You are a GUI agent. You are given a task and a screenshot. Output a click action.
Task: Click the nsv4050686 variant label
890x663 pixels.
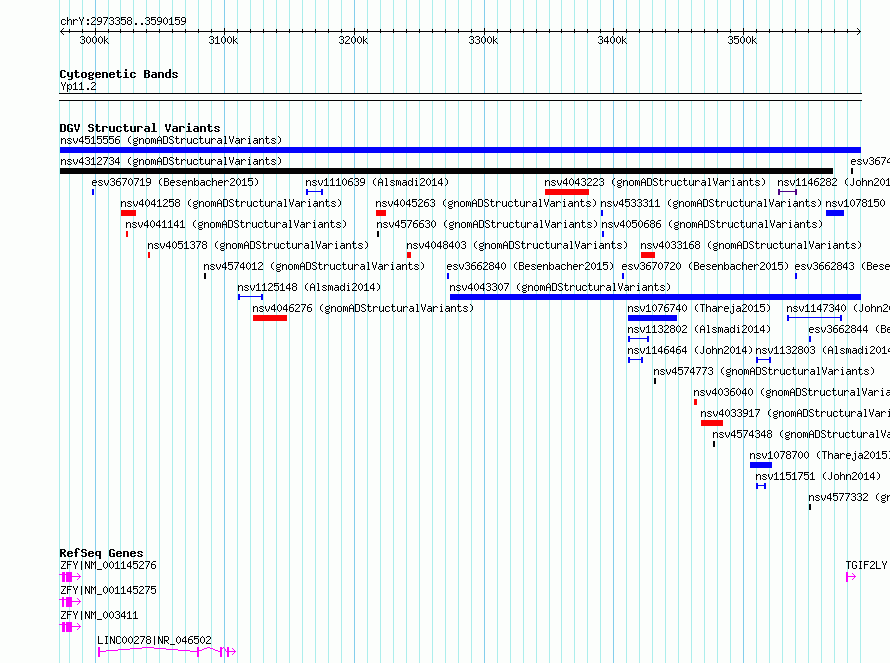(x=712, y=224)
